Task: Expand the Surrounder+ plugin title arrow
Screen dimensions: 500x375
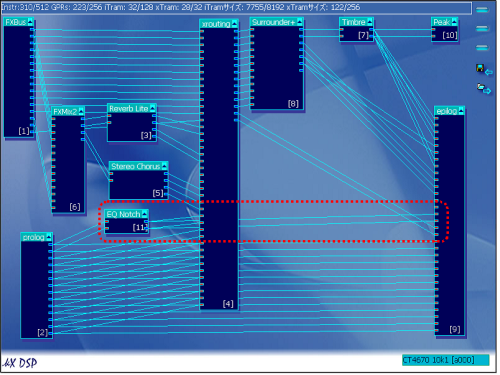Action: click(299, 22)
